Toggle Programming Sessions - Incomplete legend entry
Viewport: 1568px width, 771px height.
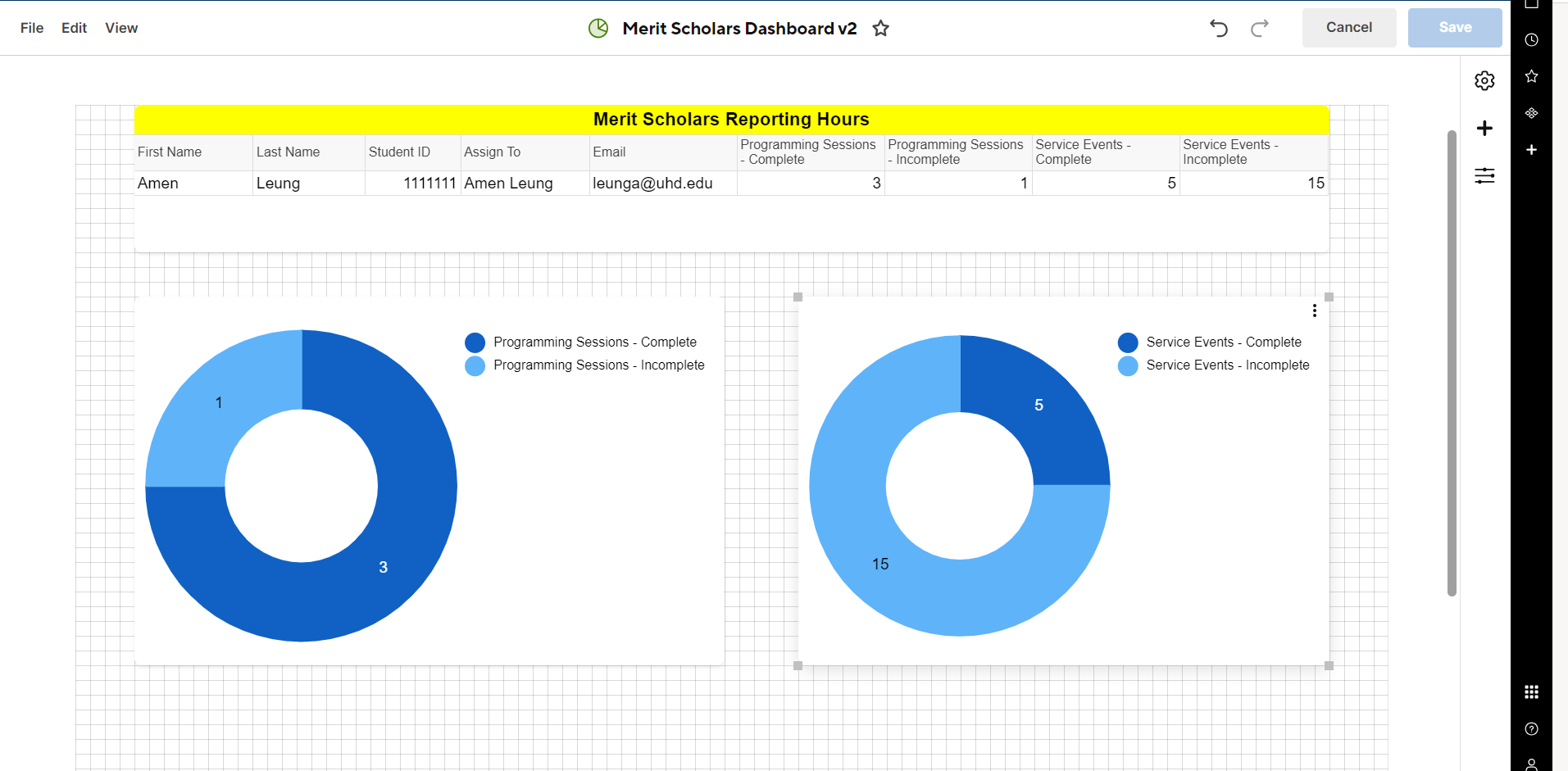(x=584, y=365)
